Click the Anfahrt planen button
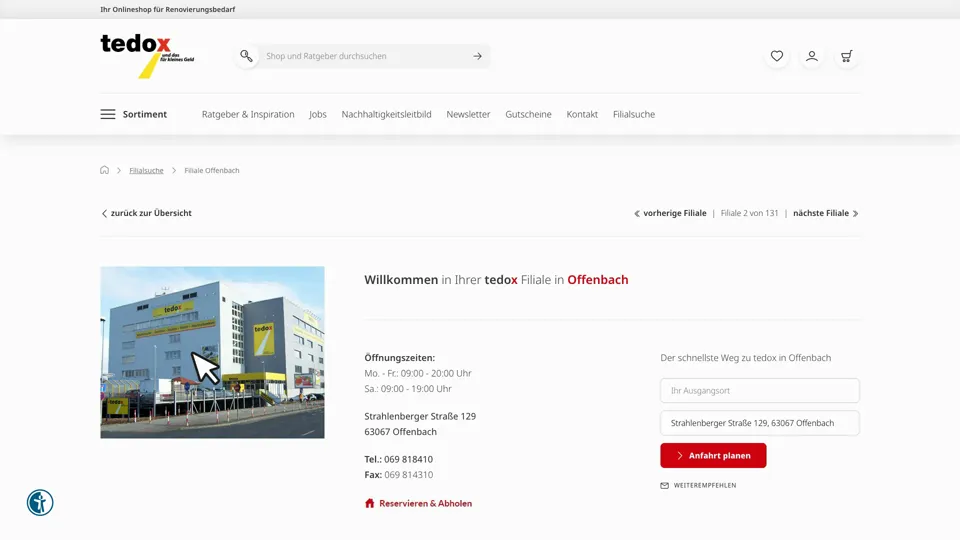Viewport: 960px width, 540px height. 713,456
